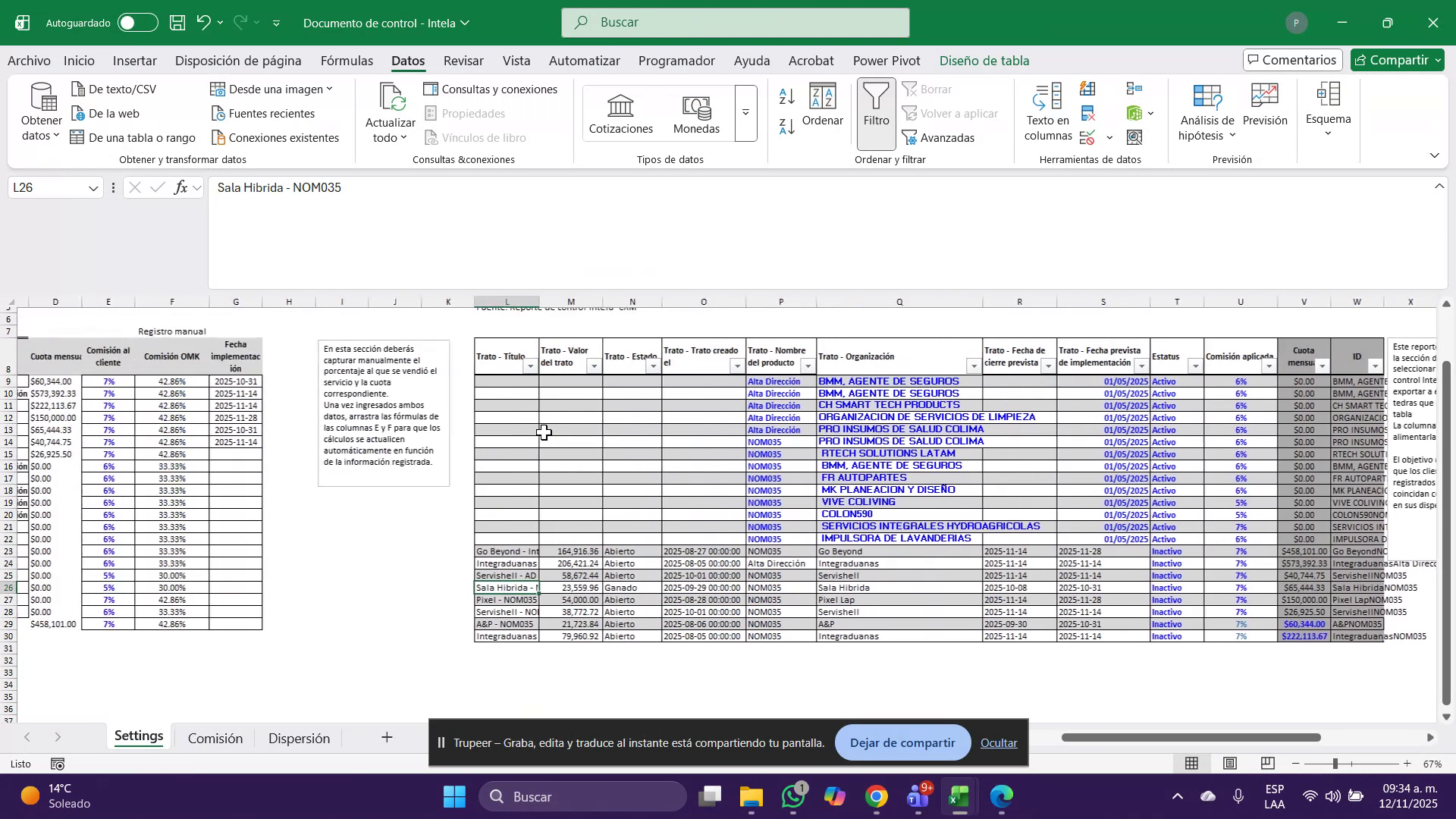Switch to the Fórmulas ribbon tab
1456x819 pixels.
pyautogui.click(x=347, y=61)
